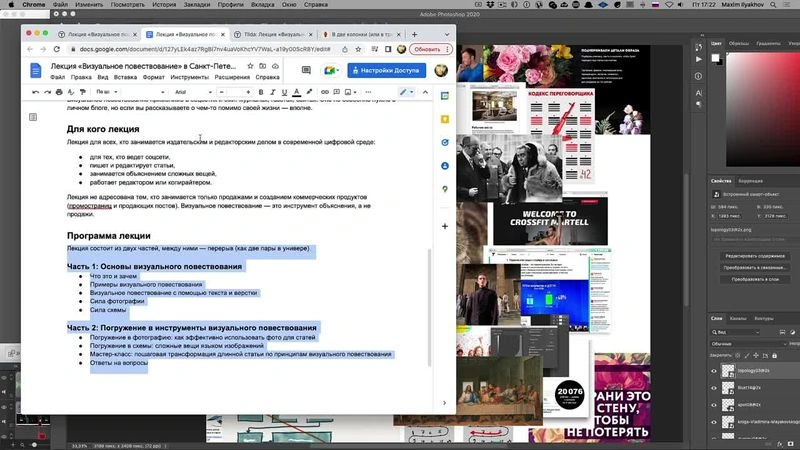Screen dimensions: 800x450
Task: Open the layer blend mode dropdown
Action: [748, 344]
